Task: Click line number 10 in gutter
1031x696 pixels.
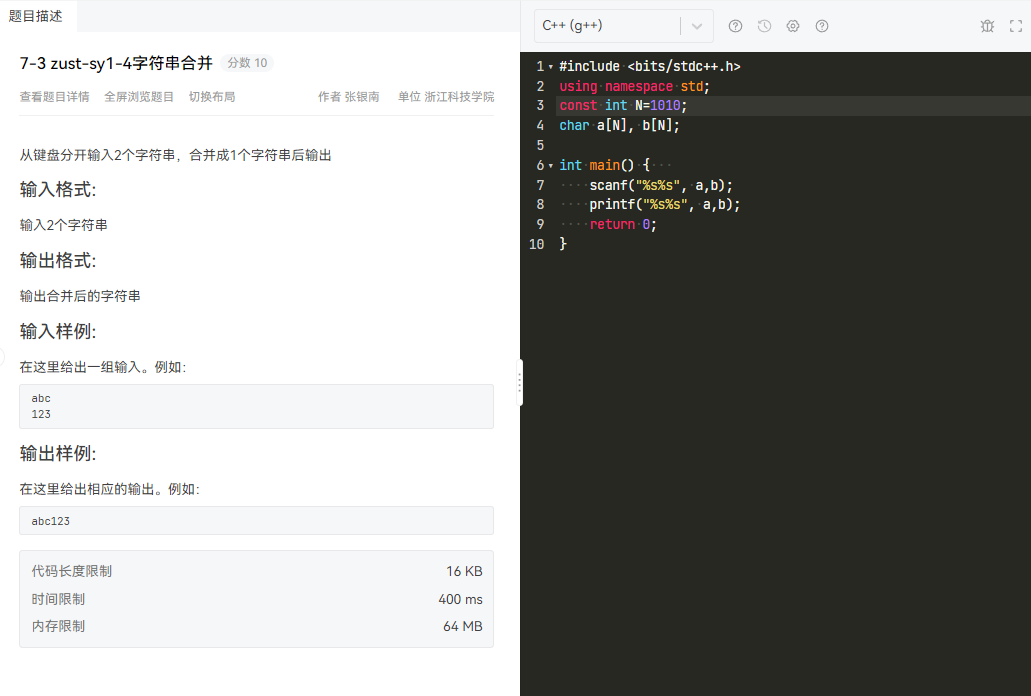Action: coord(537,244)
